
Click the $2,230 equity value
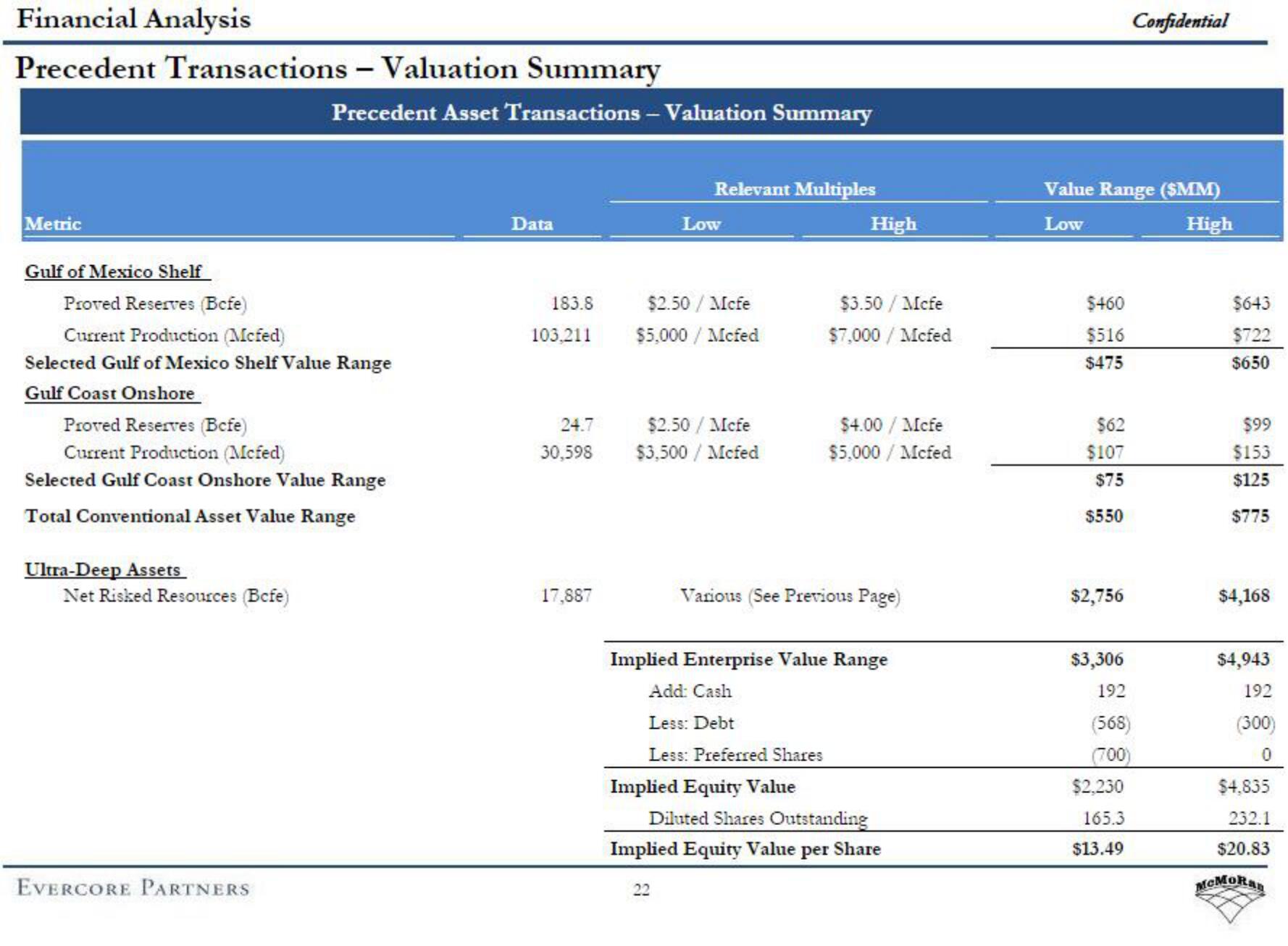(1098, 787)
